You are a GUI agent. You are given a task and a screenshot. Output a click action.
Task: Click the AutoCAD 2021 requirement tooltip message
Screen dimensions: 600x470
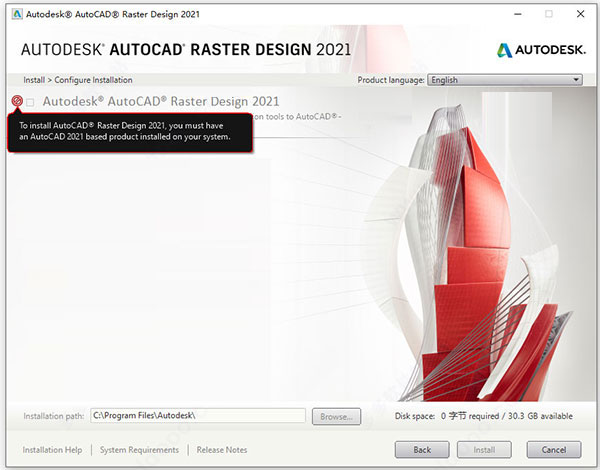130,132
